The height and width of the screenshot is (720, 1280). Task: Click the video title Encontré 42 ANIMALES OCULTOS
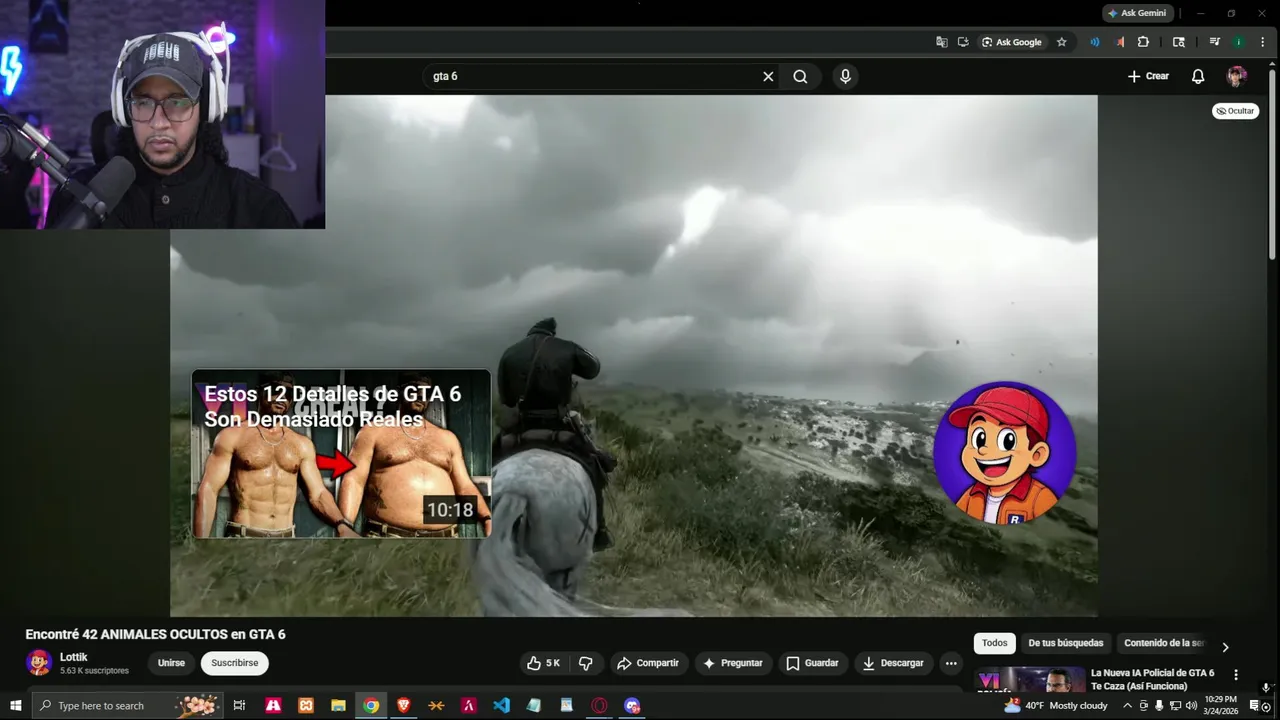click(155, 634)
